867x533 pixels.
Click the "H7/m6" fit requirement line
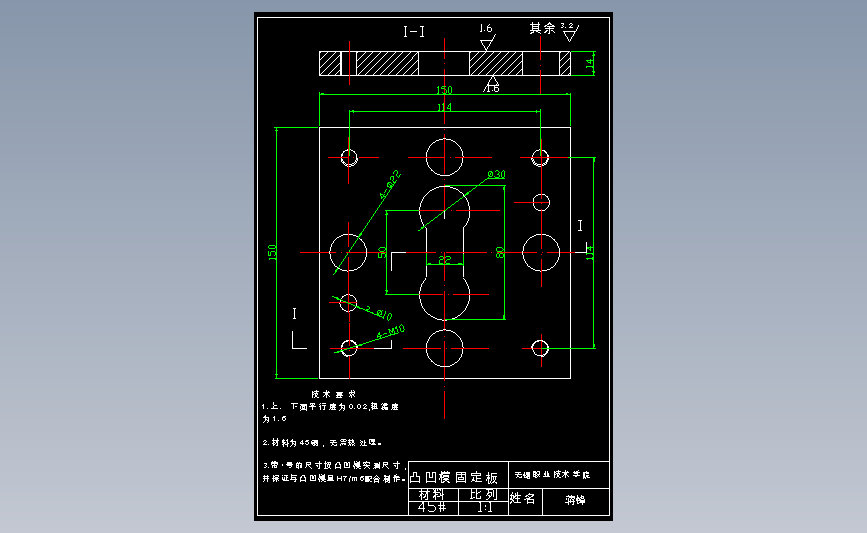334,478
